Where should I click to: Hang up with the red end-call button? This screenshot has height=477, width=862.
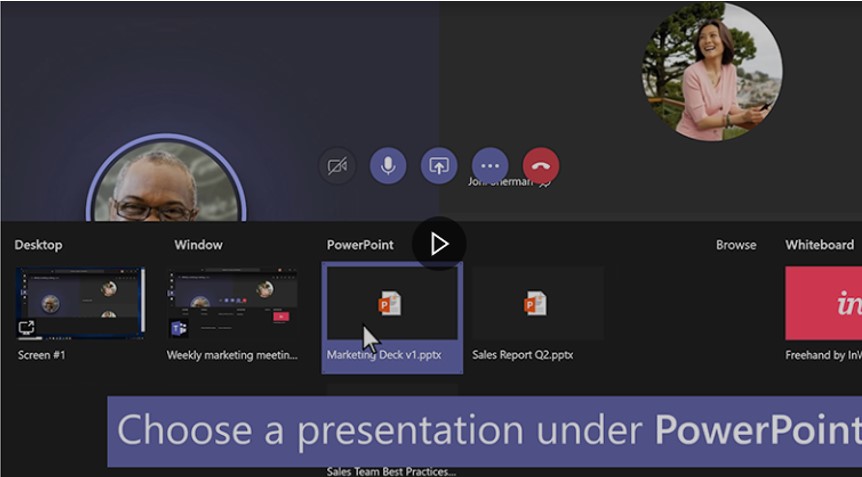541,165
